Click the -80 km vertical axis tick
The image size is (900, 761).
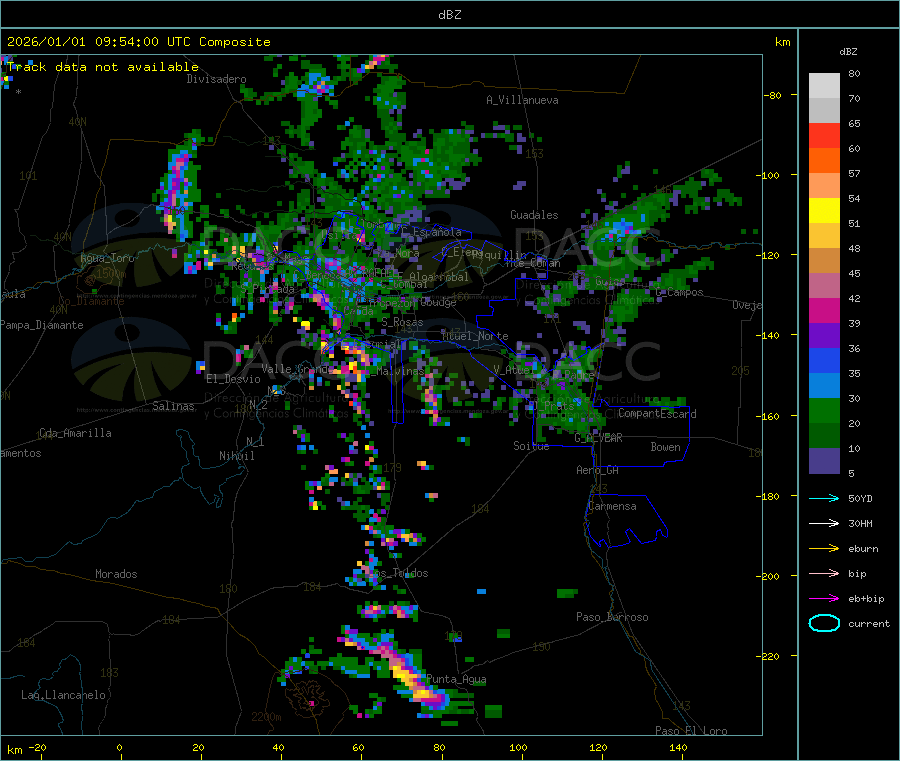click(773, 95)
